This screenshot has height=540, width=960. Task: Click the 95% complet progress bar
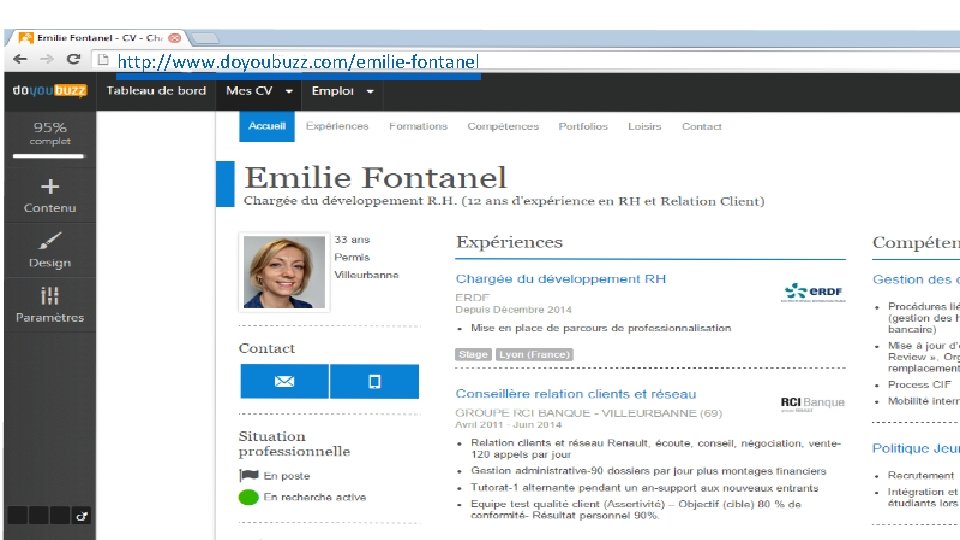coord(48,157)
